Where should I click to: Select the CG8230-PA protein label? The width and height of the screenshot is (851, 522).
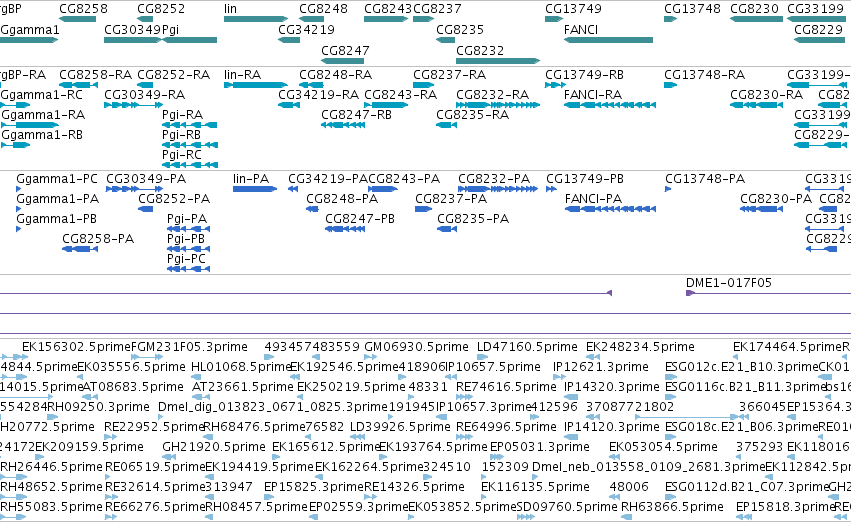coord(776,199)
